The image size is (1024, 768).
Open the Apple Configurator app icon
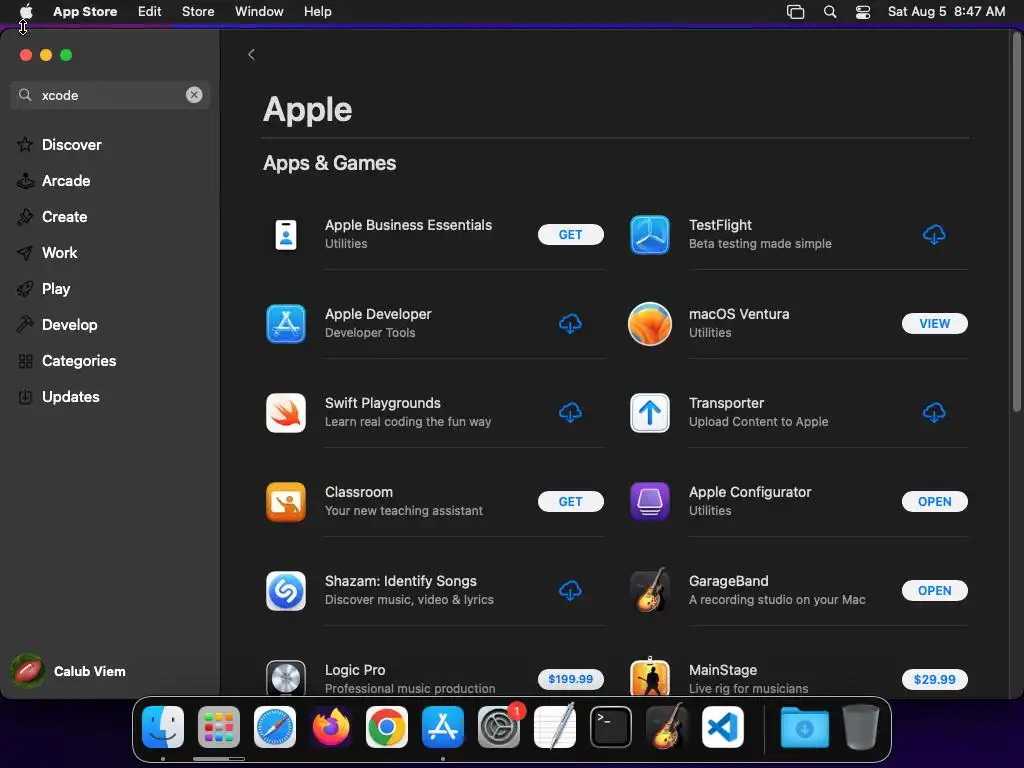click(650, 502)
